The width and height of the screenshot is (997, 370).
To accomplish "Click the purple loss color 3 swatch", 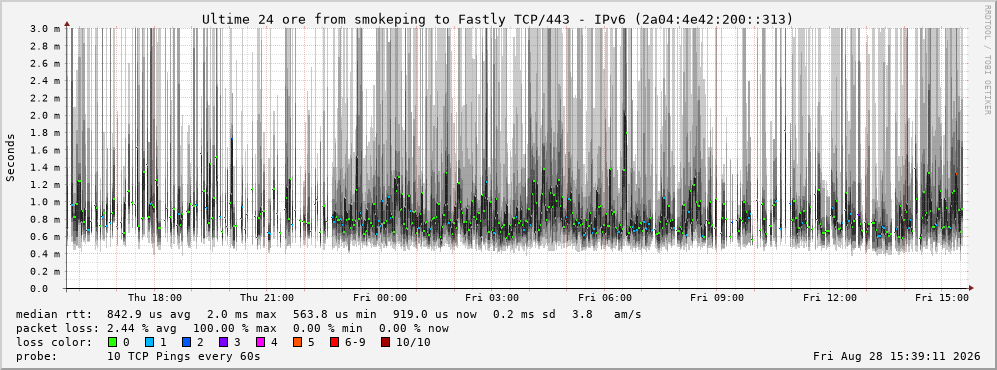I will coord(223,343).
